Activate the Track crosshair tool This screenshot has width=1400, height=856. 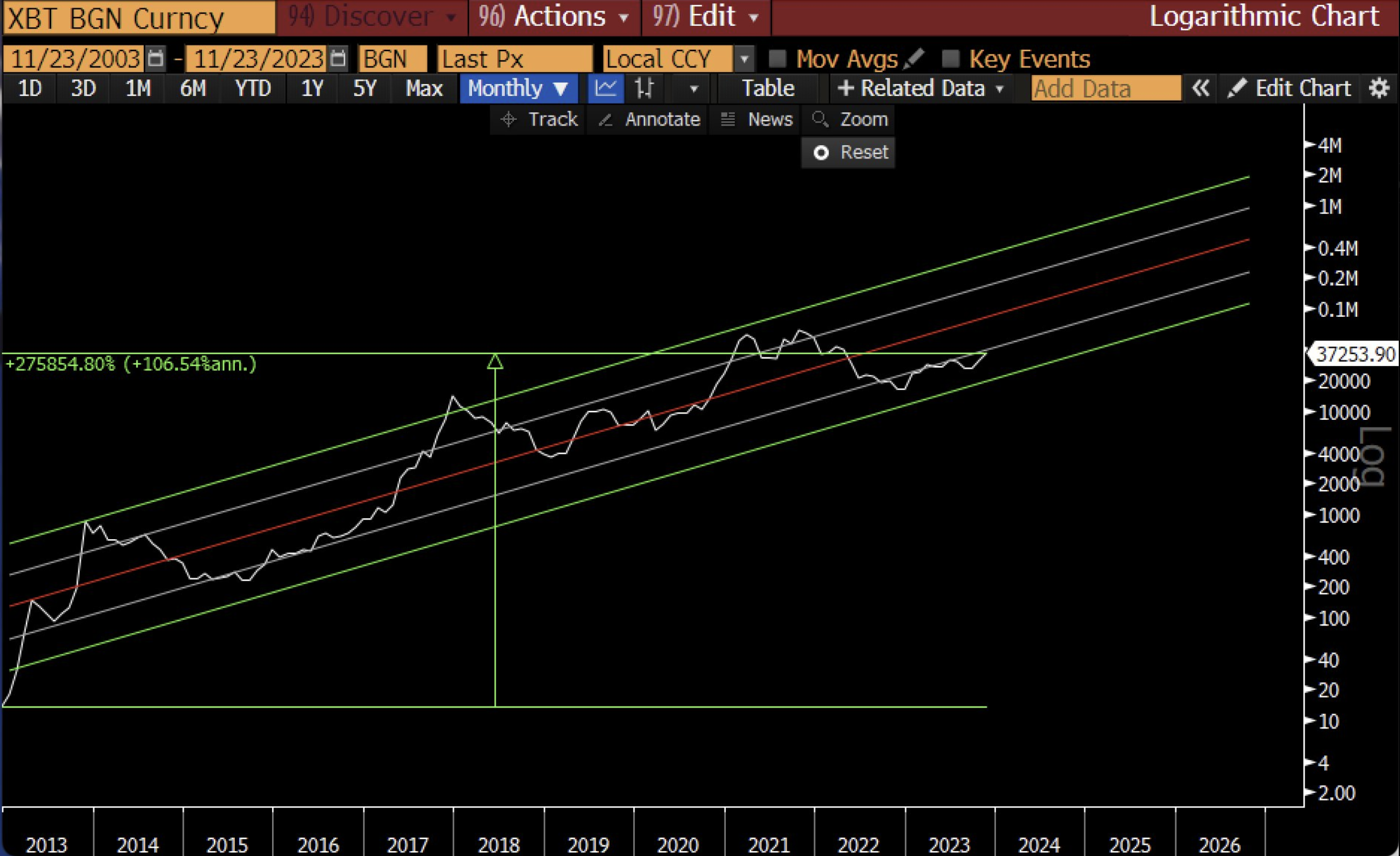coord(538,119)
